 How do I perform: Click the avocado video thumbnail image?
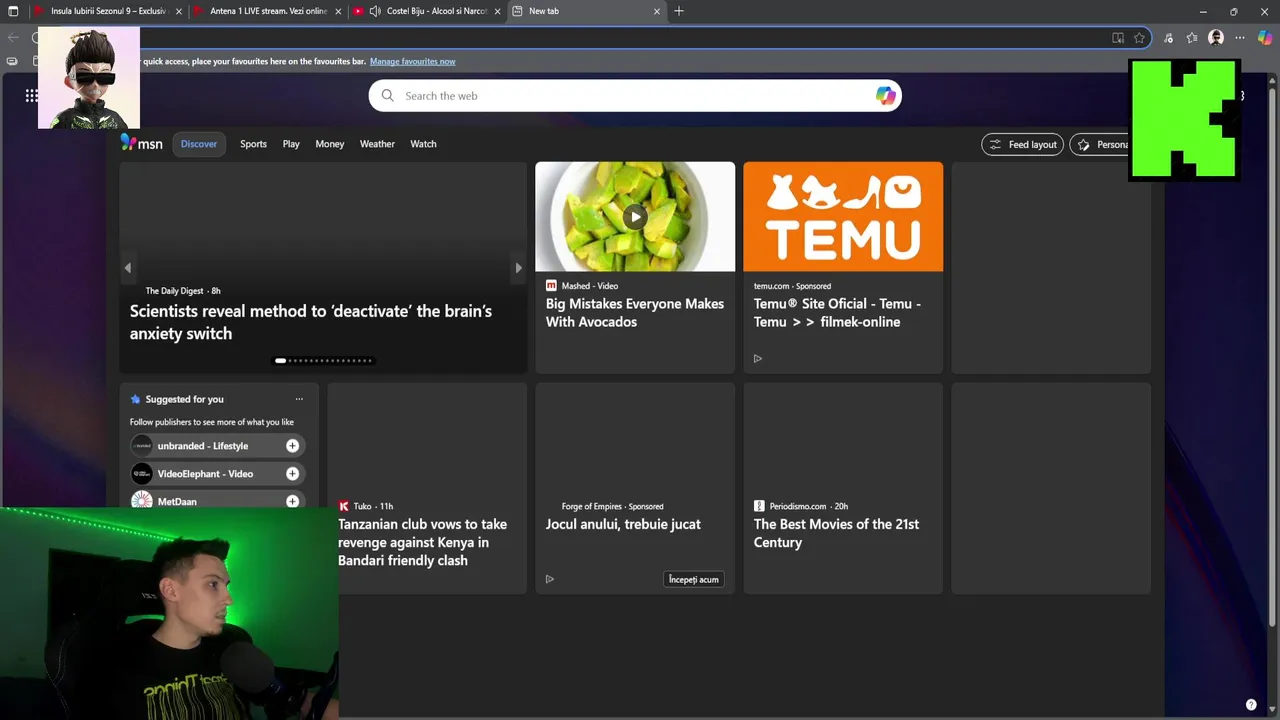pyautogui.click(x=635, y=216)
